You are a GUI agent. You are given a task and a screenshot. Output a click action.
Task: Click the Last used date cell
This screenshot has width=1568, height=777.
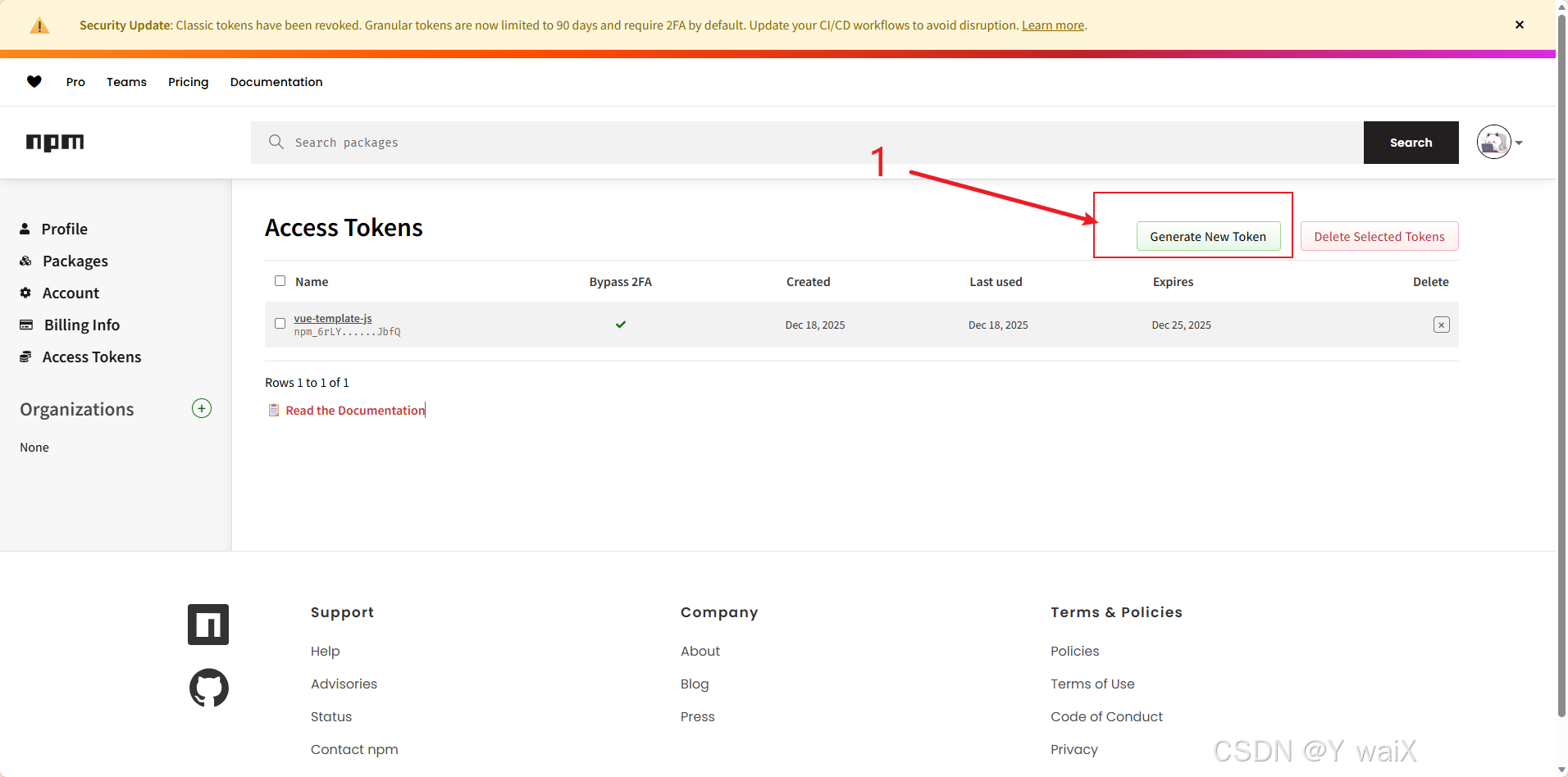tap(998, 325)
